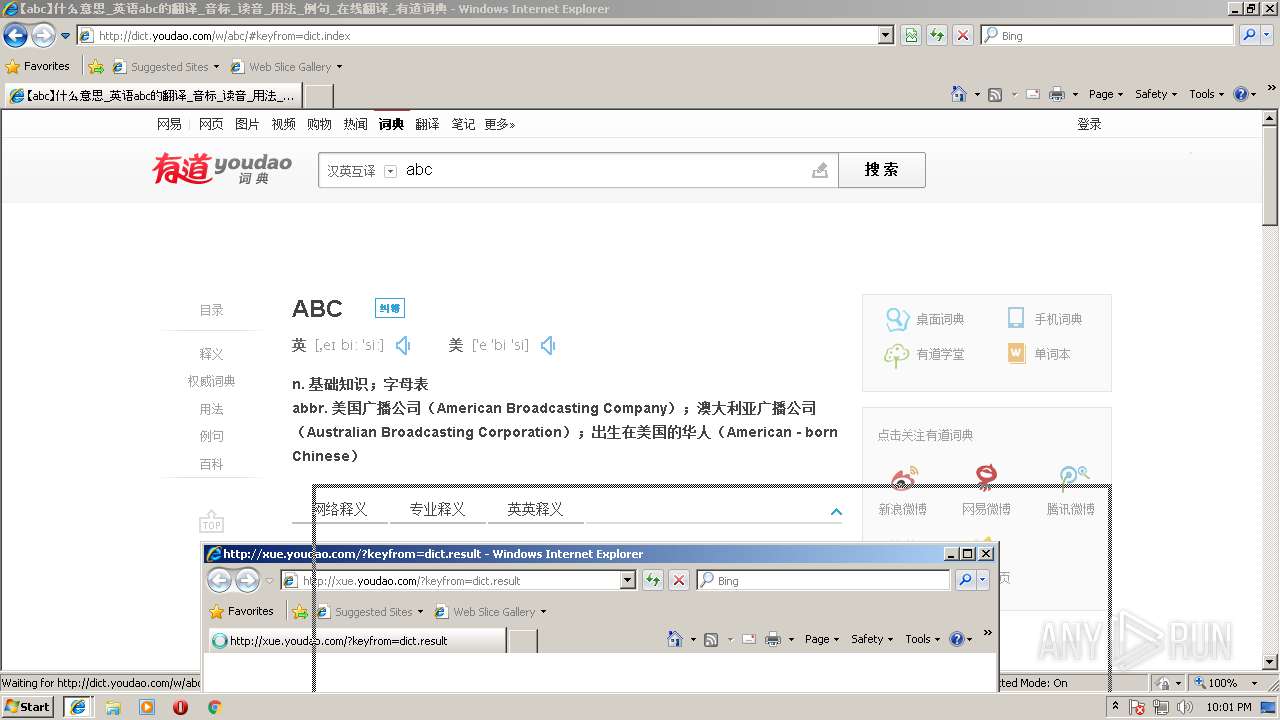This screenshot has height=720, width=1280.
Task: Click the 纠错 correction badge next to ABC
Action: coord(390,308)
